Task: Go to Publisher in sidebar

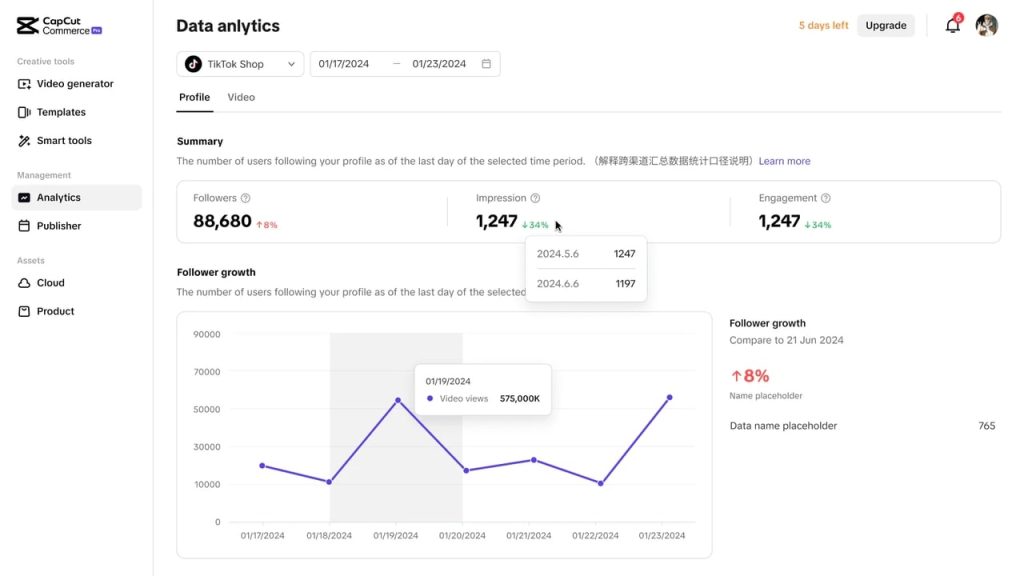Action: coord(59,226)
